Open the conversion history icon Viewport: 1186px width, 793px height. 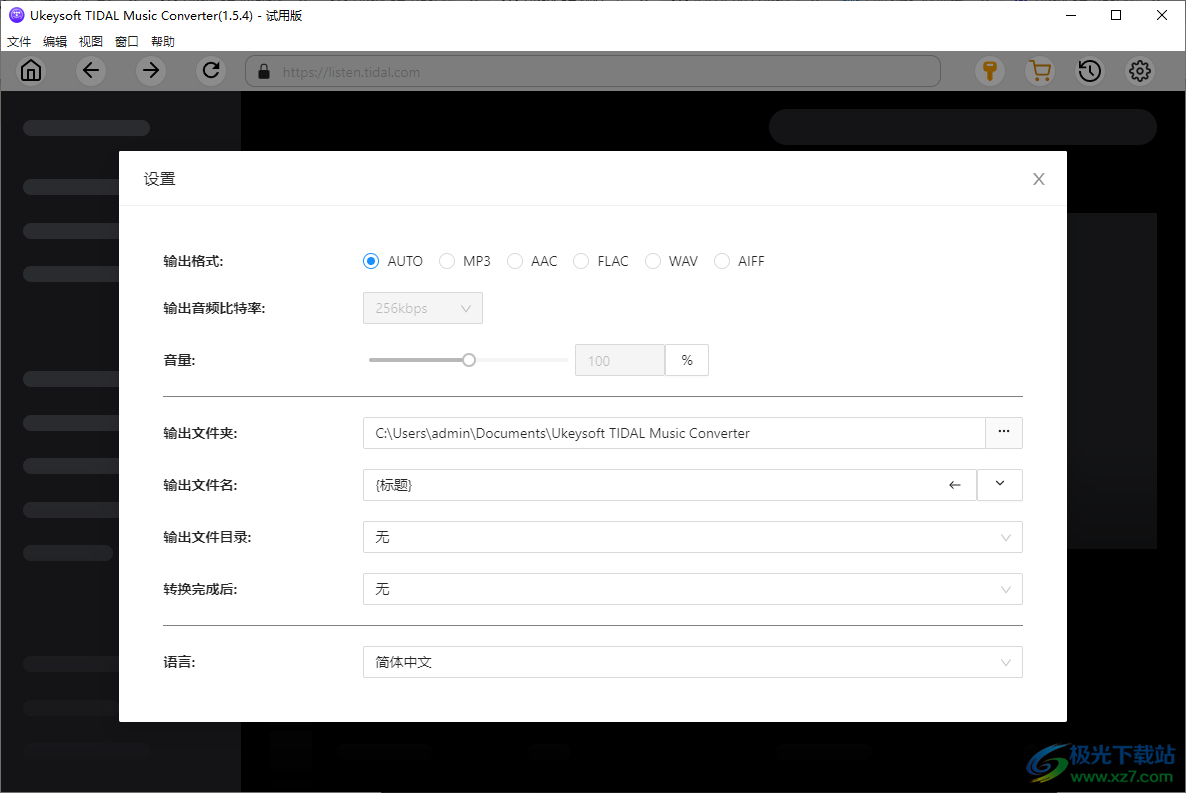click(1089, 71)
